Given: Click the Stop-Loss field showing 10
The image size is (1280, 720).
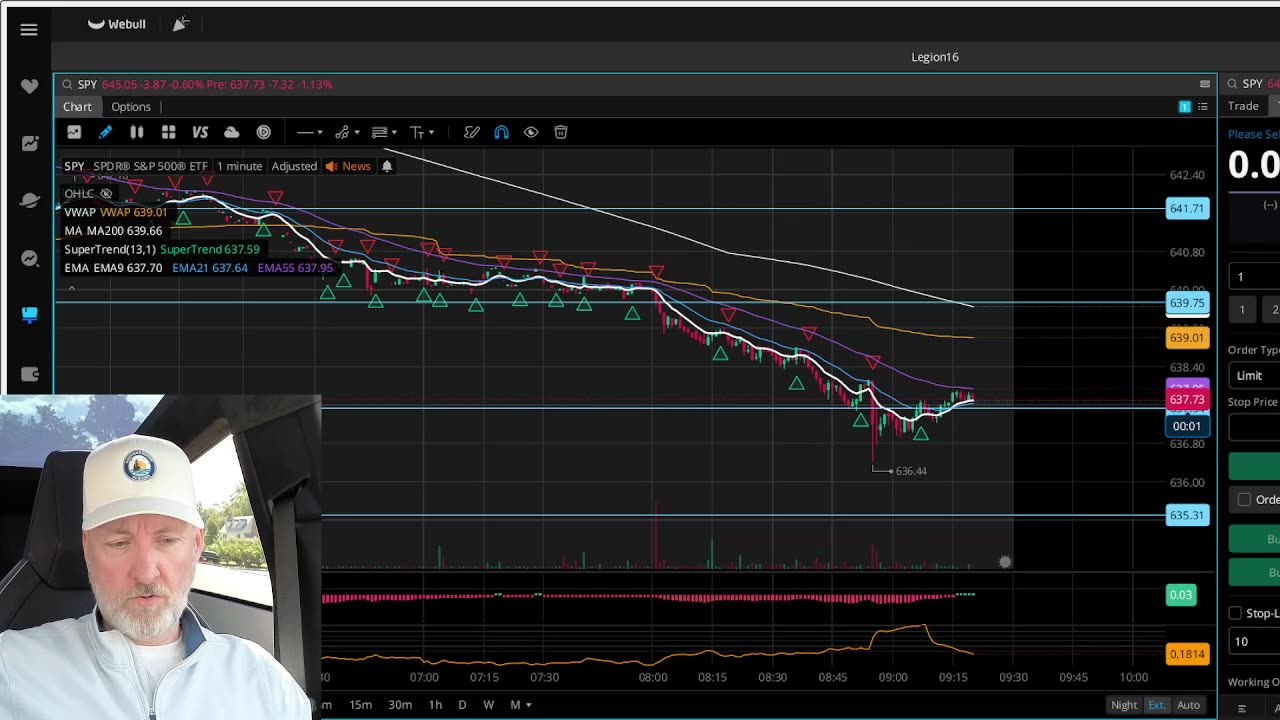Looking at the screenshot, I should click(1254, 641).
